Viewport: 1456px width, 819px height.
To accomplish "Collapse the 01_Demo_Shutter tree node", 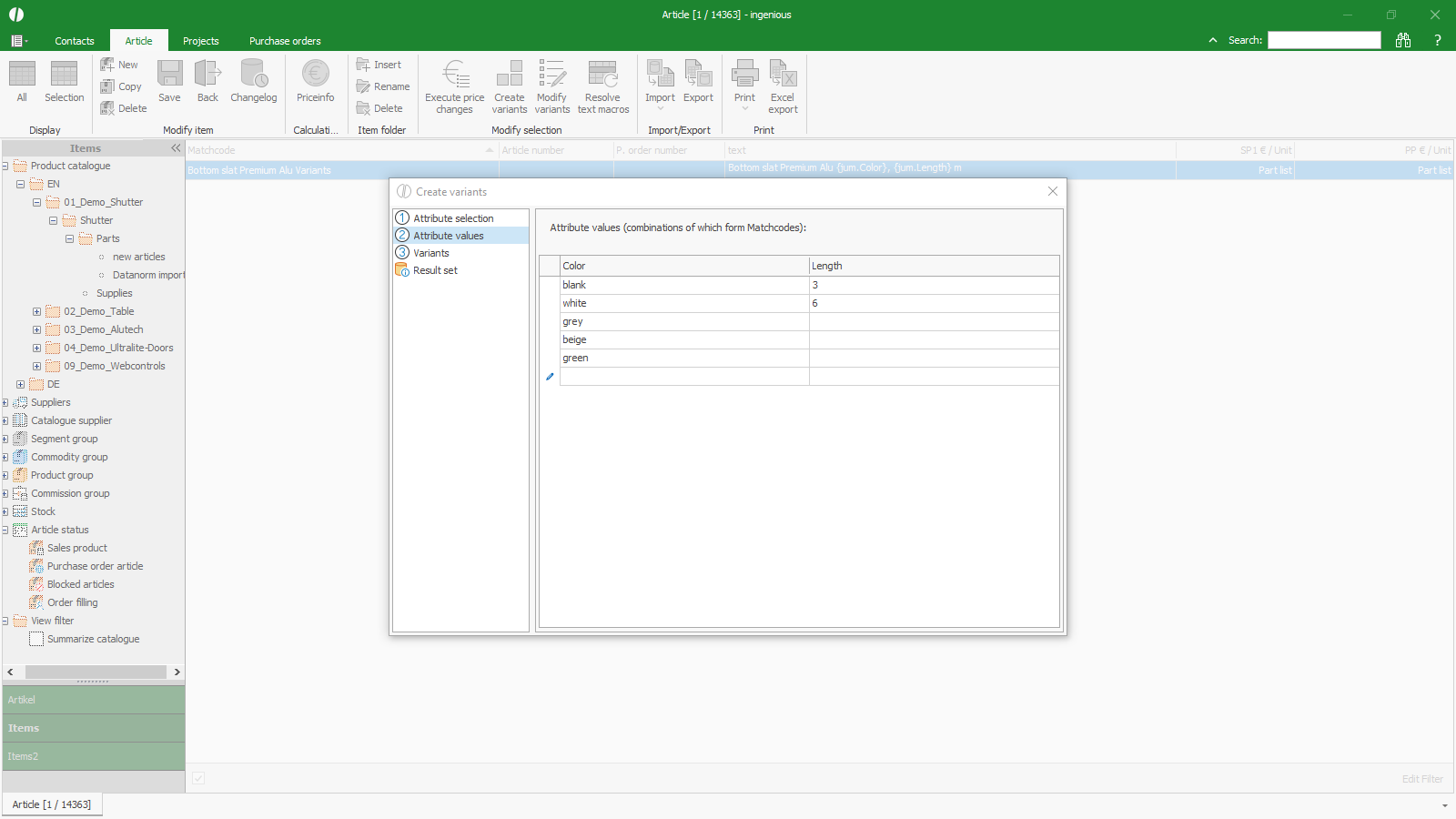I will [x=36, y=202].
